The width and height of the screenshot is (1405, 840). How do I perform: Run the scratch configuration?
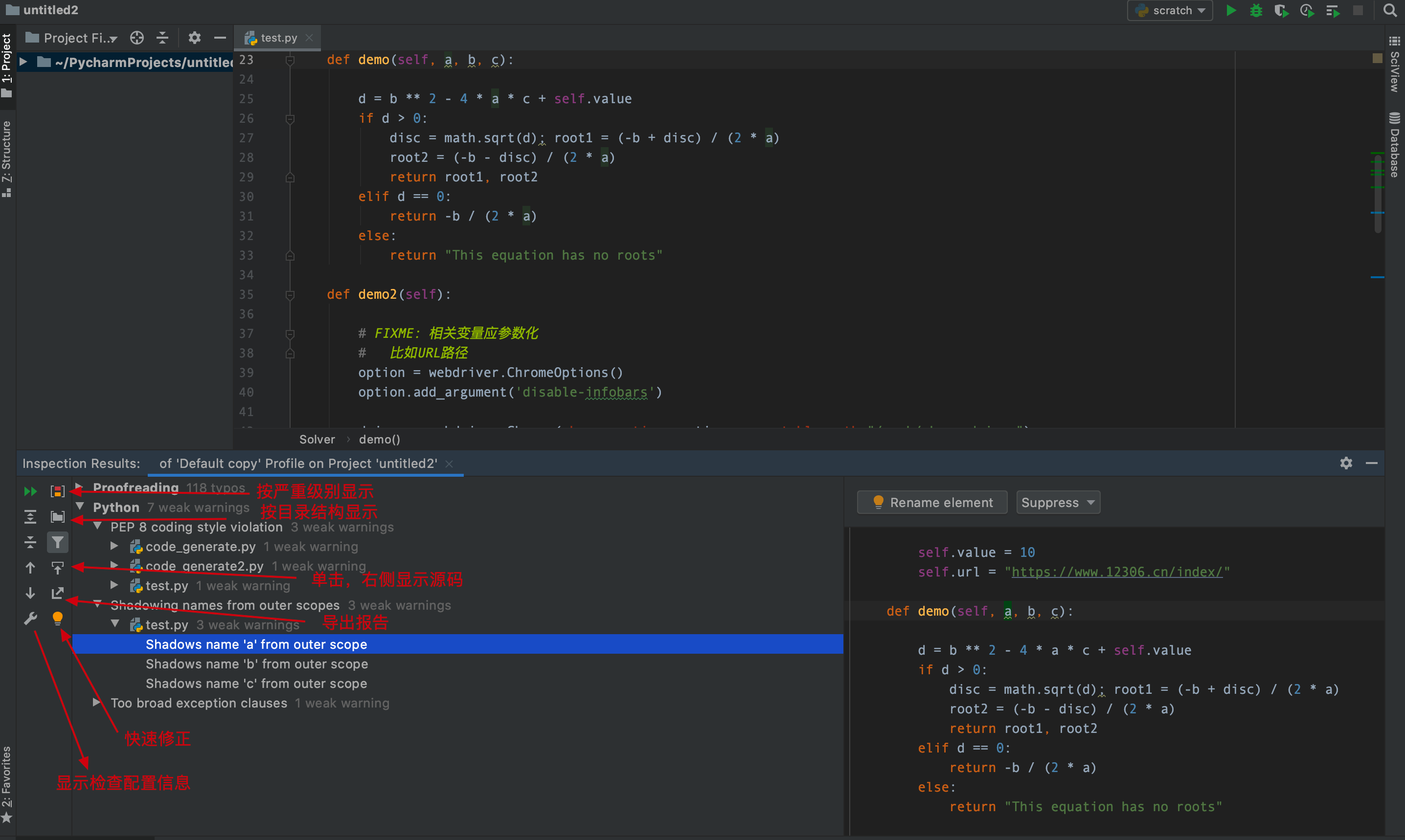[x=1230, y=10]
